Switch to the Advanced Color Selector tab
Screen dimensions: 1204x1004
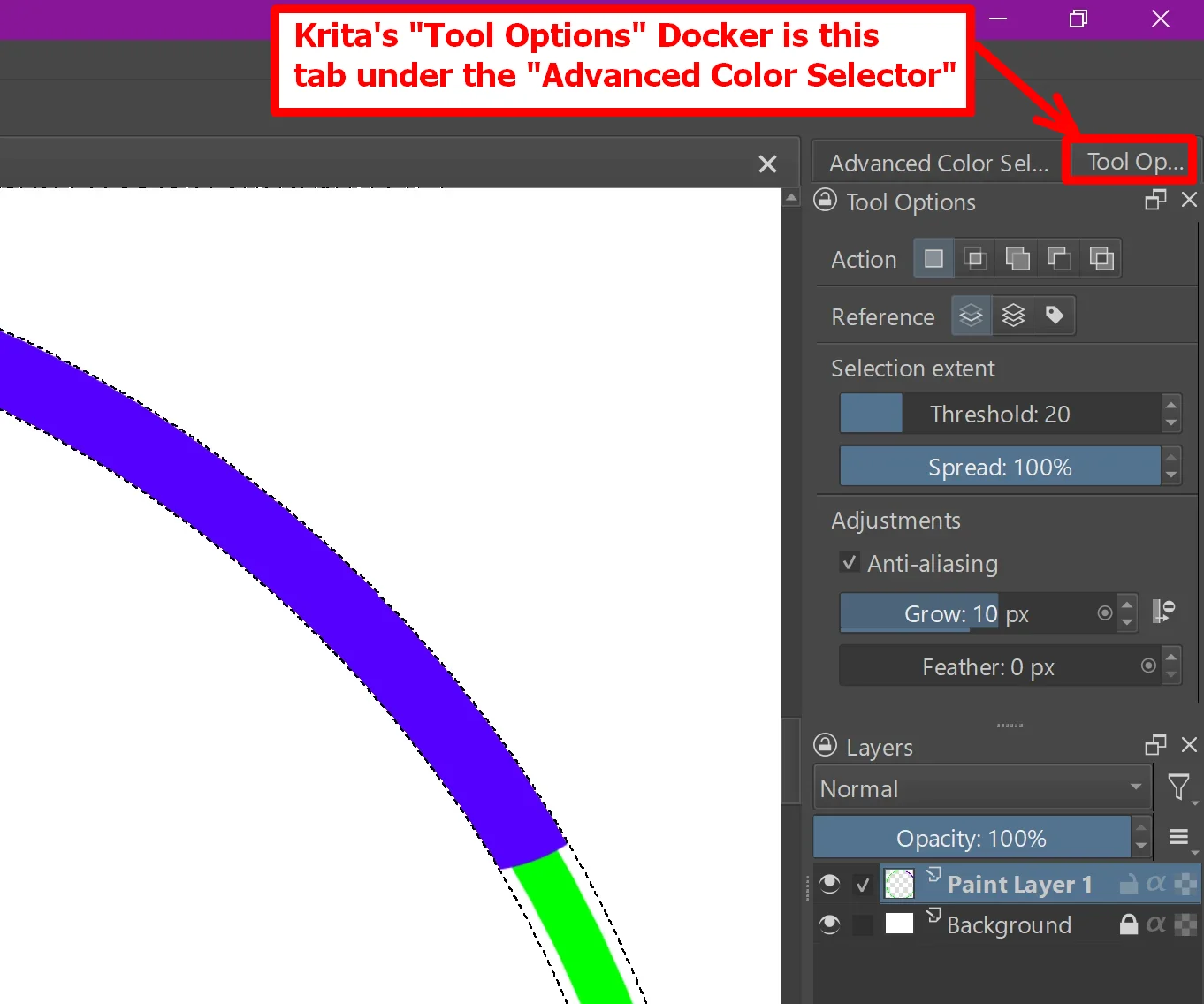coord(939,164)
